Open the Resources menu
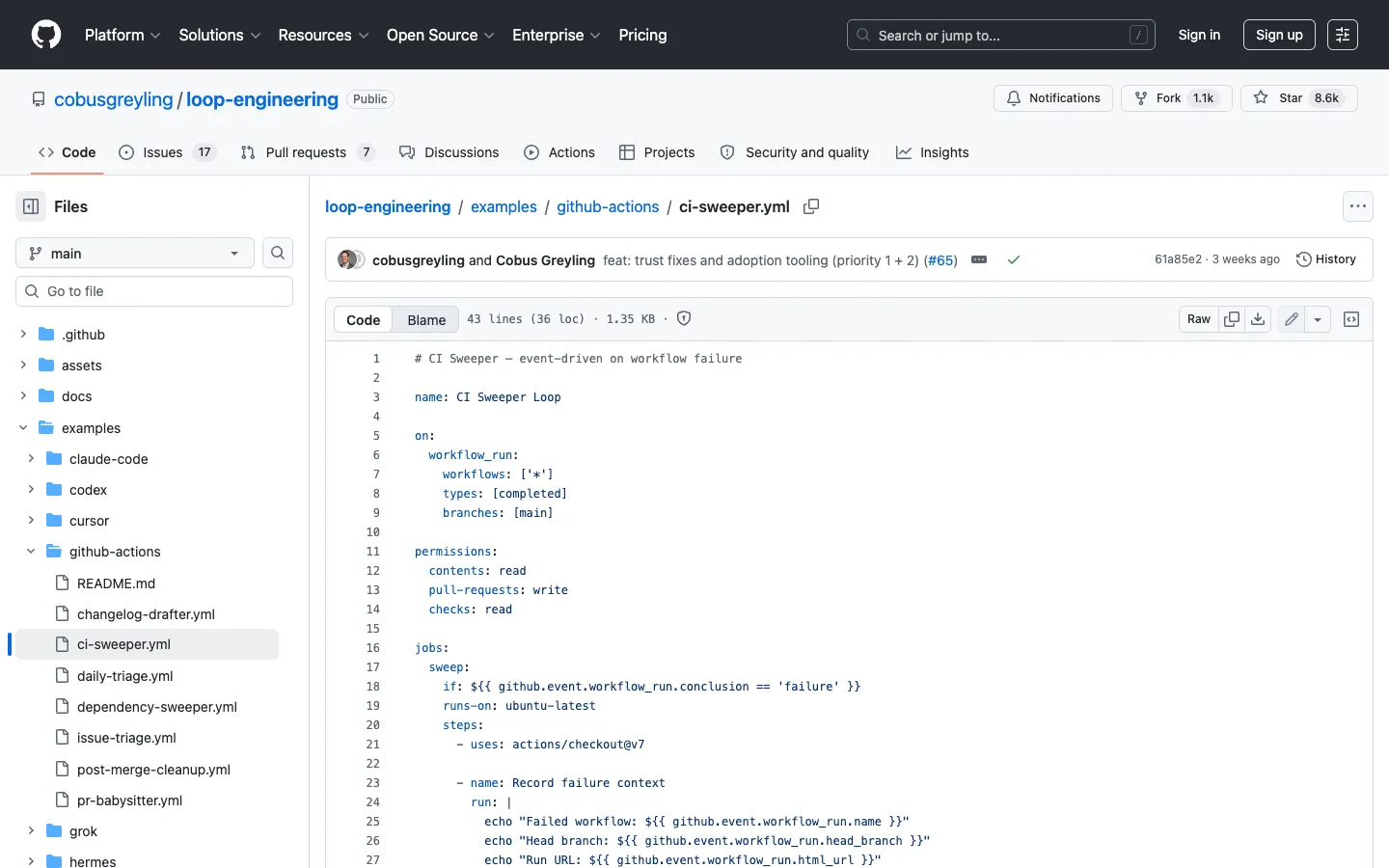This screenshot has height=868, width=1389. coord(323,35)
